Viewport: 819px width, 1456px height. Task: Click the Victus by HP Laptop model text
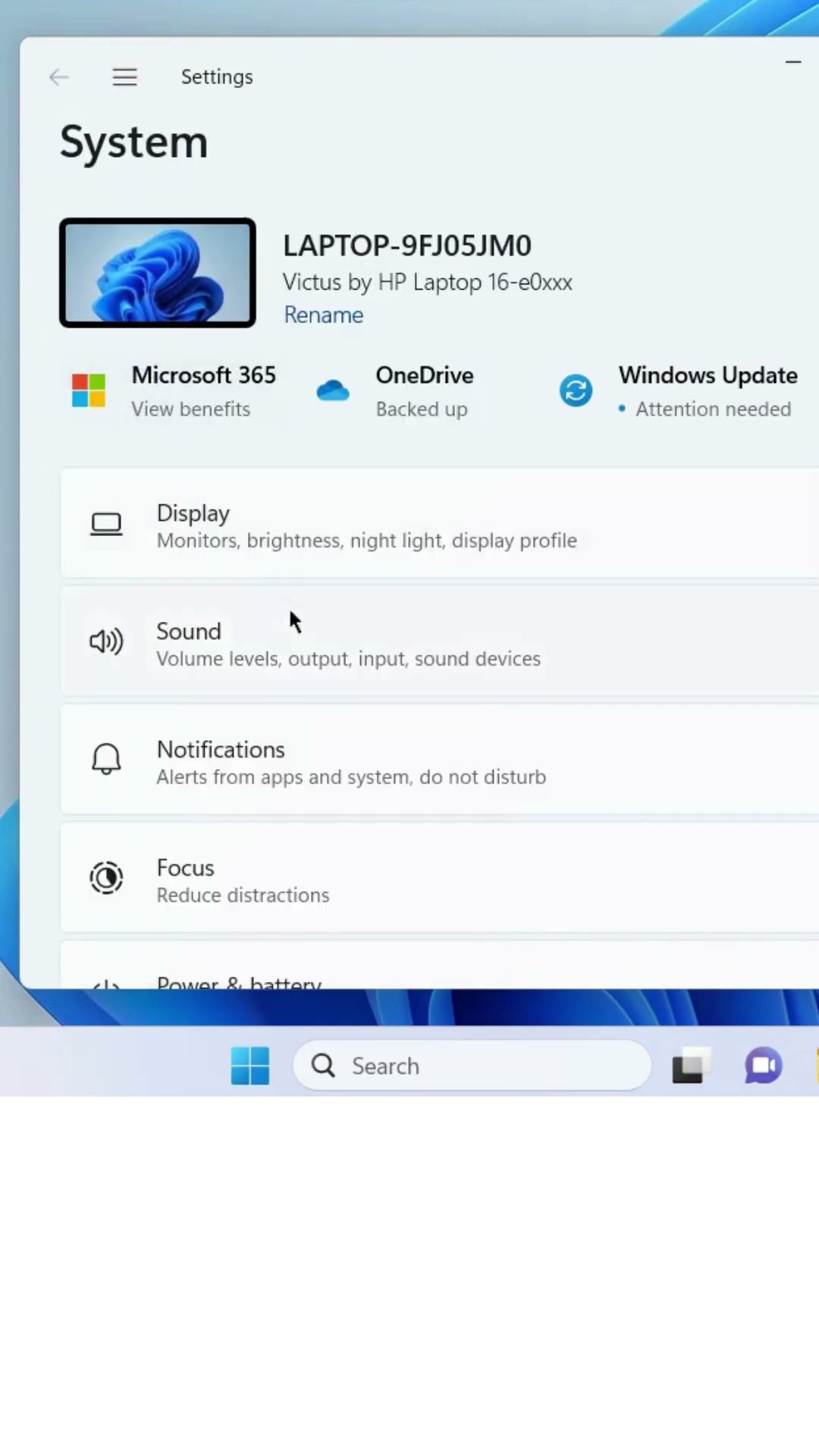coord(428,282)
